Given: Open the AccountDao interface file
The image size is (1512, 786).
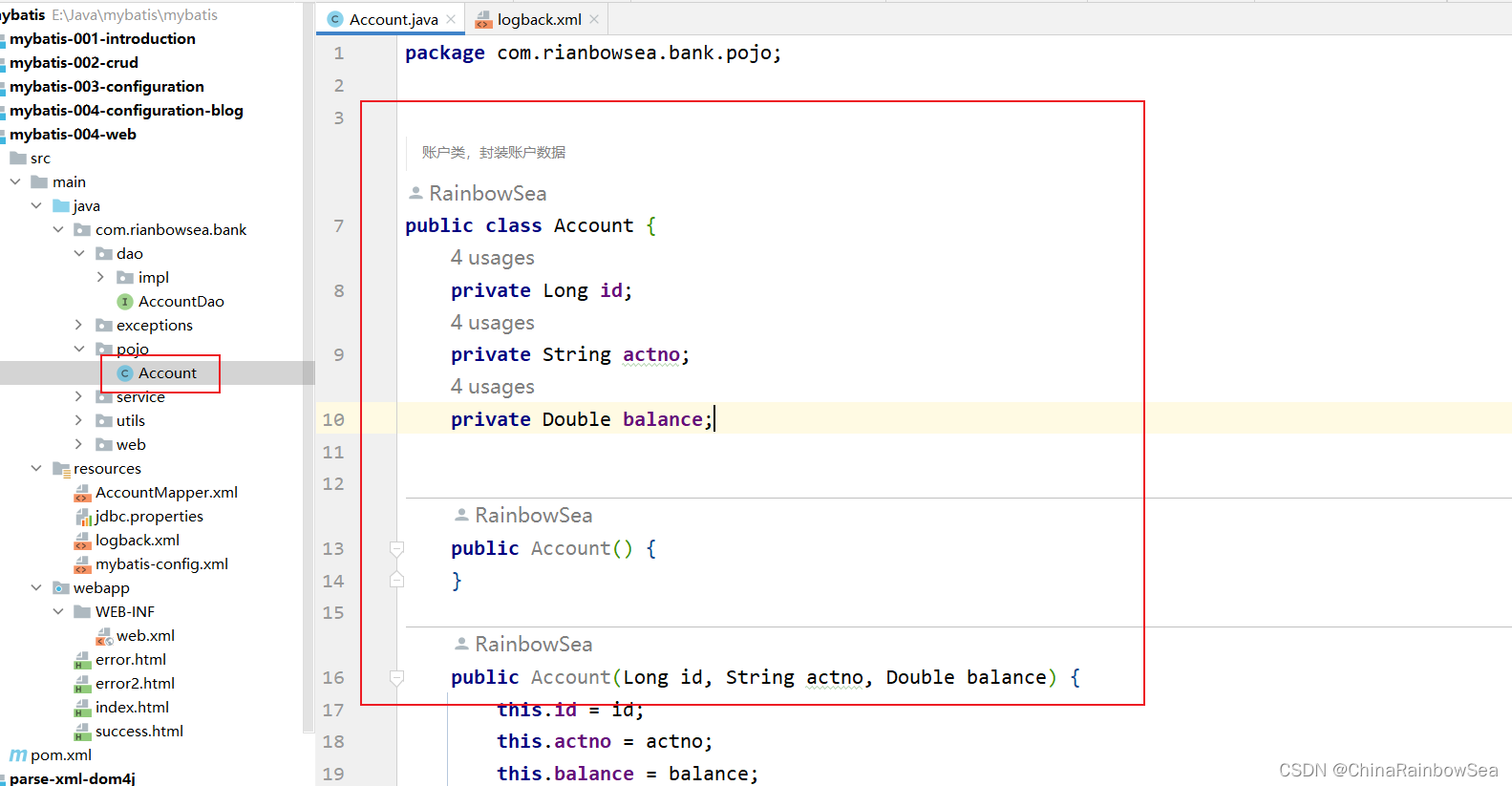Looking at the screenshot, I should point(181,302).
